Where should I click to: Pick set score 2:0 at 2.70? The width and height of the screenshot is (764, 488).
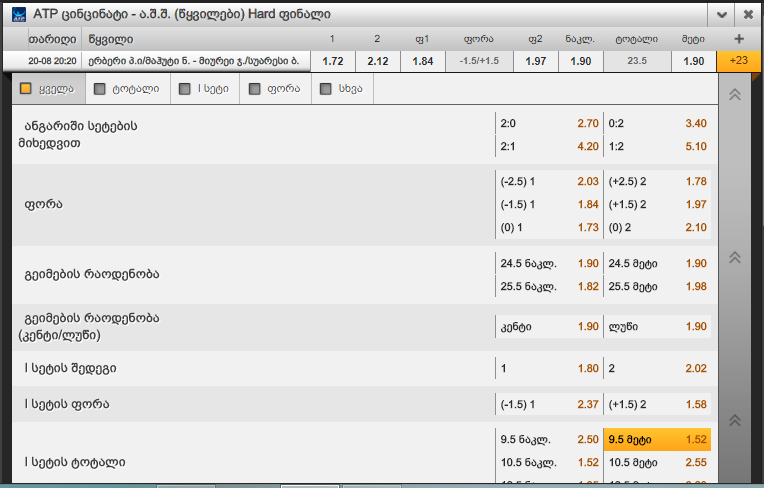pyautogui.click(x=549, y=123)
